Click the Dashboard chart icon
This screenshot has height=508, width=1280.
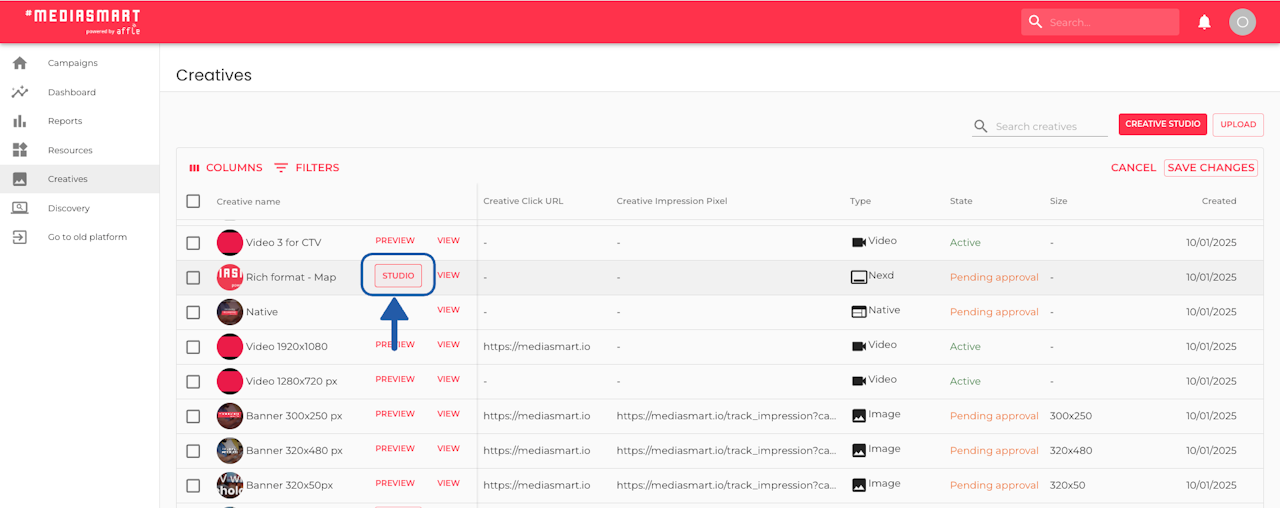20,92
